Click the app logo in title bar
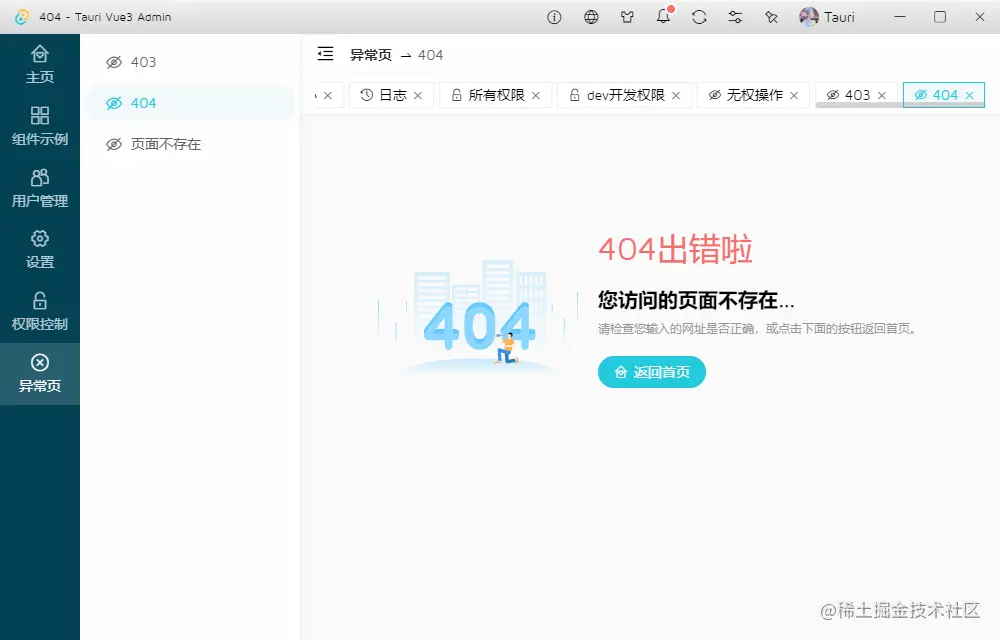 (x=22, y=17)
